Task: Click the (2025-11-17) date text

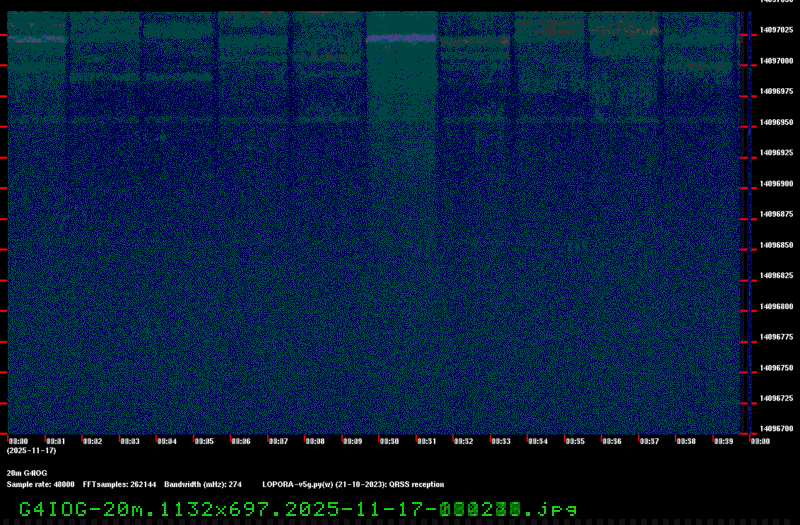Action: [32, 451]
